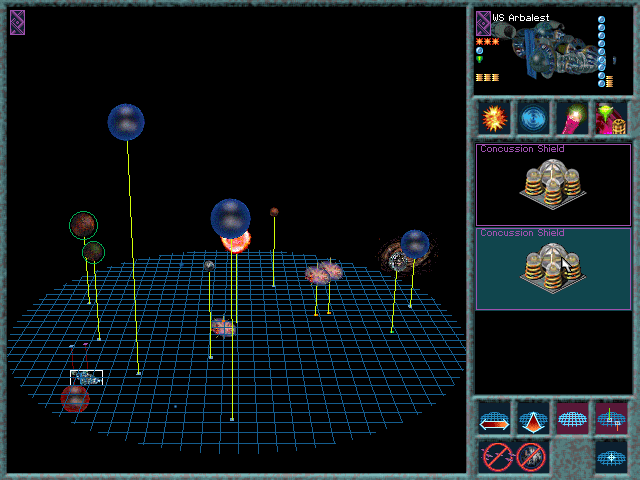Select the red shielded planet below the ship
Screen dimensions: 640x480
point(75,398)
